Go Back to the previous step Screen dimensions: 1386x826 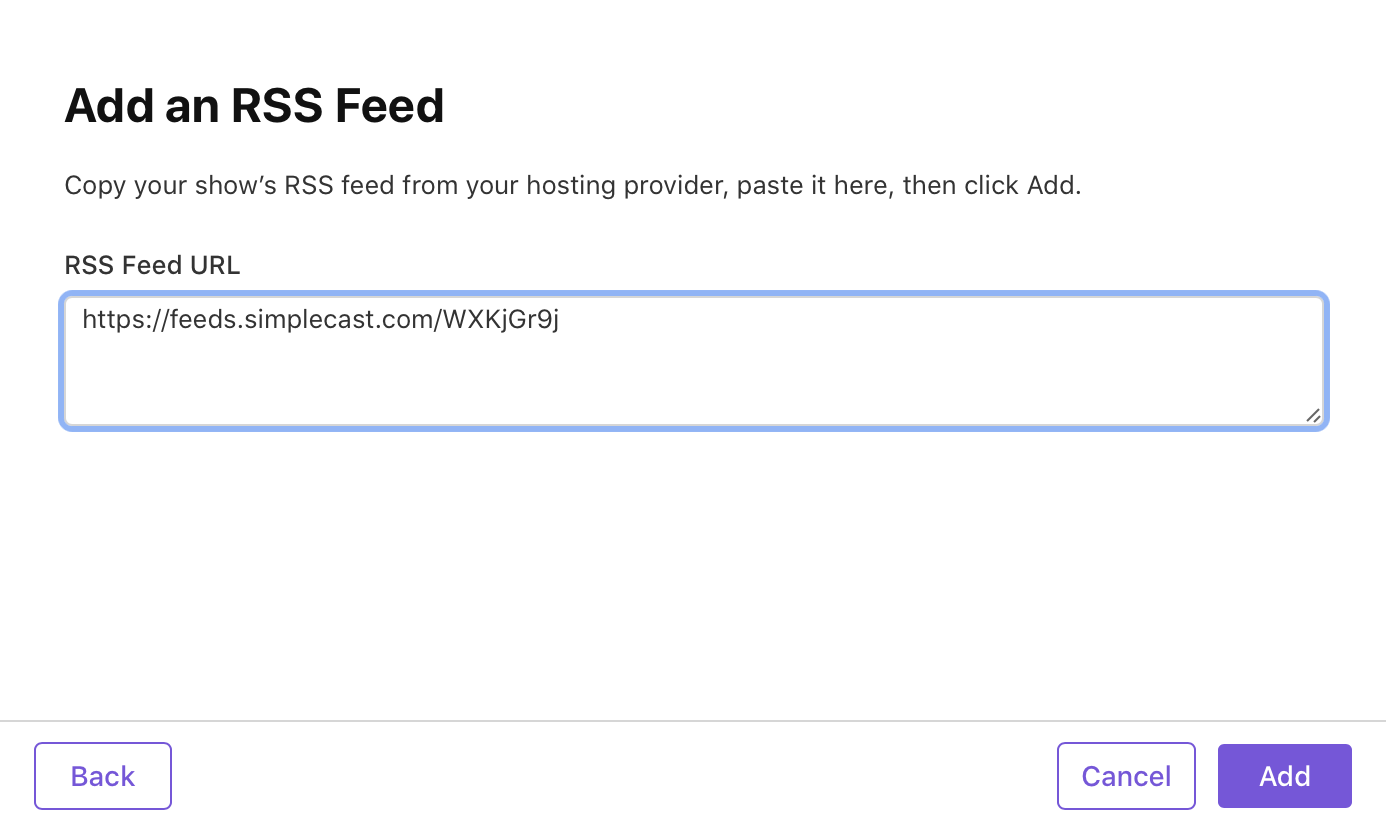tap(103, 776)
